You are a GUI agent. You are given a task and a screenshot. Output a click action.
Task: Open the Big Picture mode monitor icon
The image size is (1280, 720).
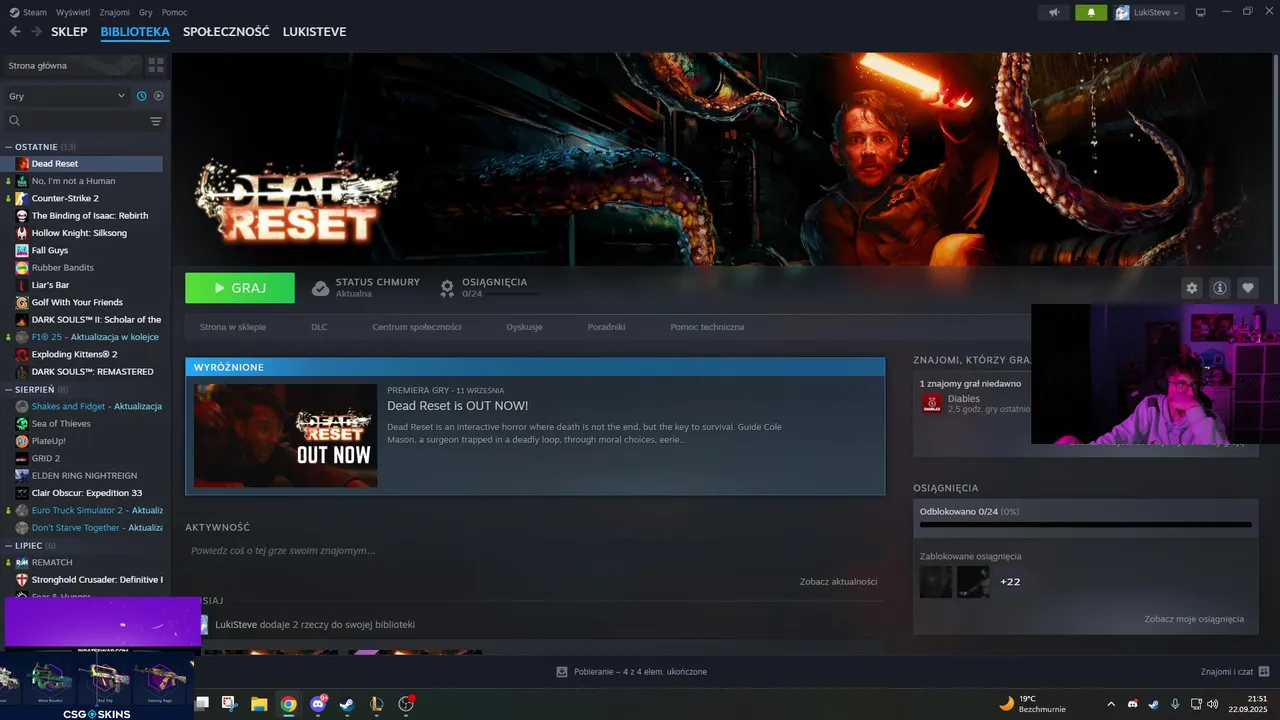click(1201, 13)
